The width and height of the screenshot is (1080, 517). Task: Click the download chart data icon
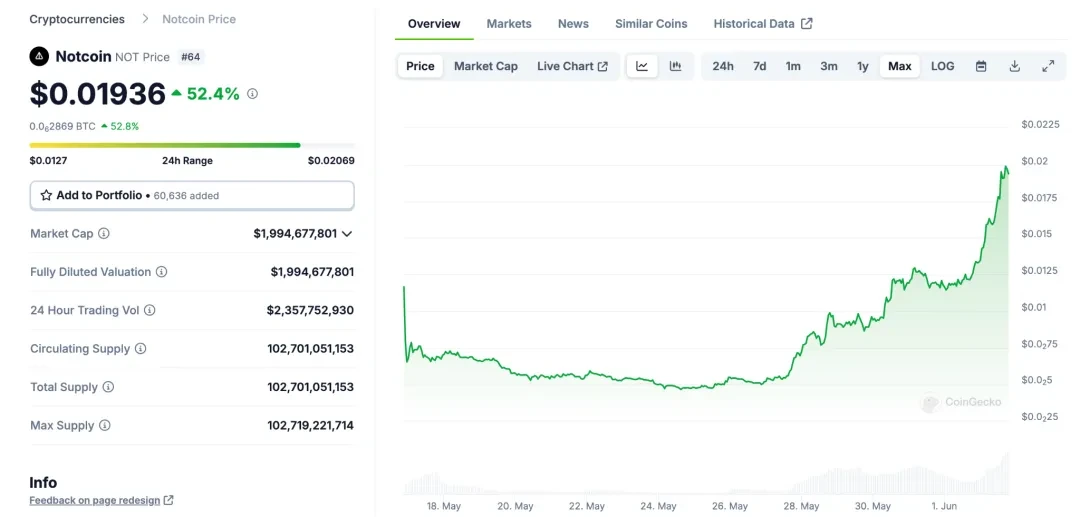(x=1014, y=66)
